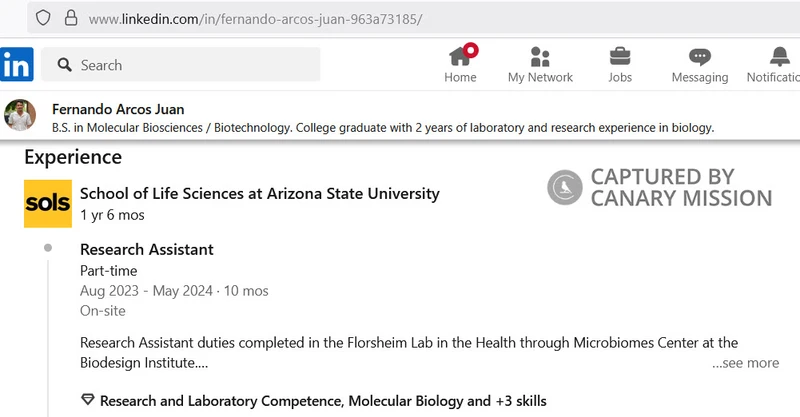Image resolution: width=800 pixels, height=417 pixels.
Task: Click the URL in address bar
Action: point(255,19)
